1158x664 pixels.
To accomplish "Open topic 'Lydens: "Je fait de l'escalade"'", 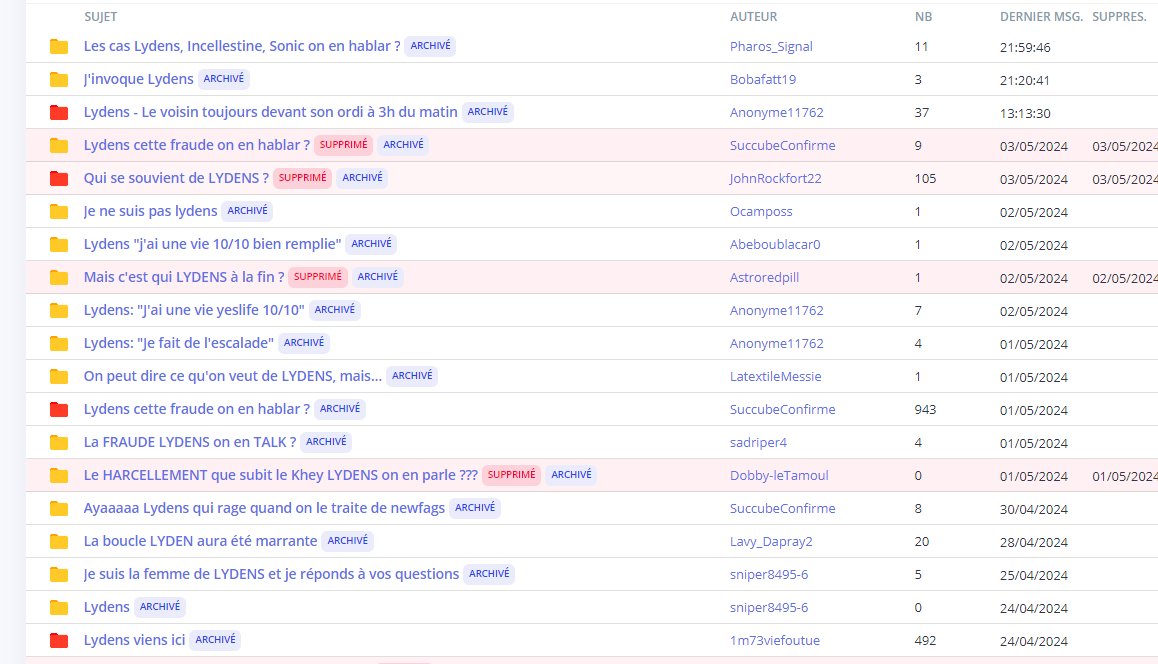I will (x=179, y=343).
